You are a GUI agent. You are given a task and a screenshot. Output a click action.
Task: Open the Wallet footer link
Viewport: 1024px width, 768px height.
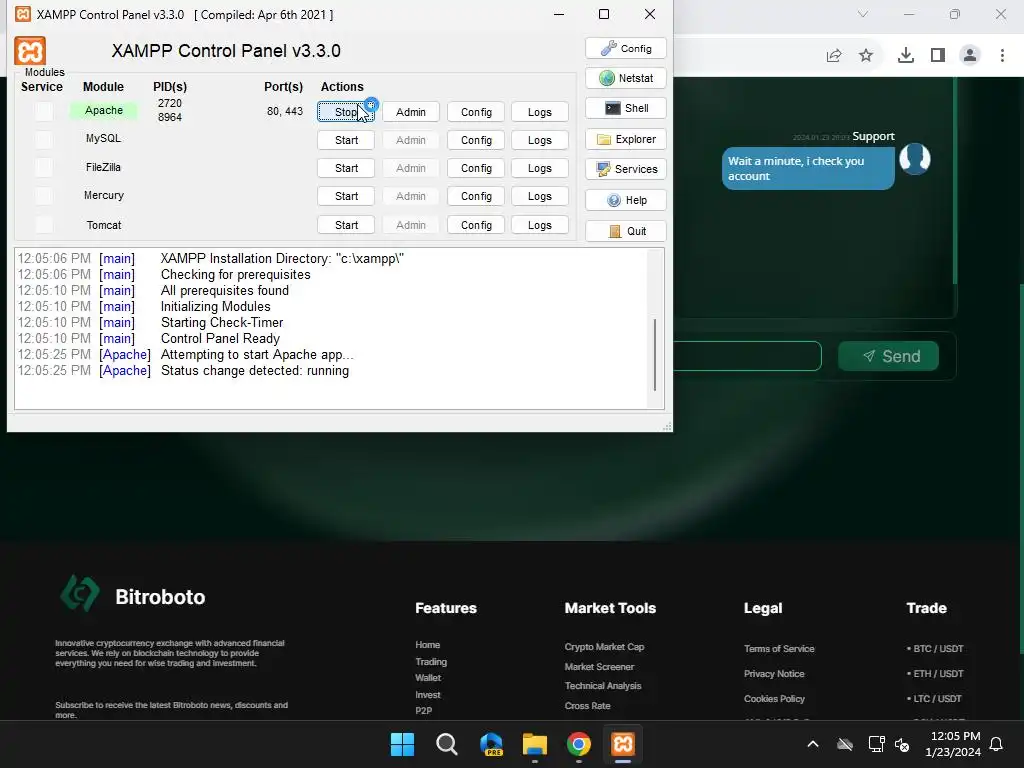tap(428, 678)
